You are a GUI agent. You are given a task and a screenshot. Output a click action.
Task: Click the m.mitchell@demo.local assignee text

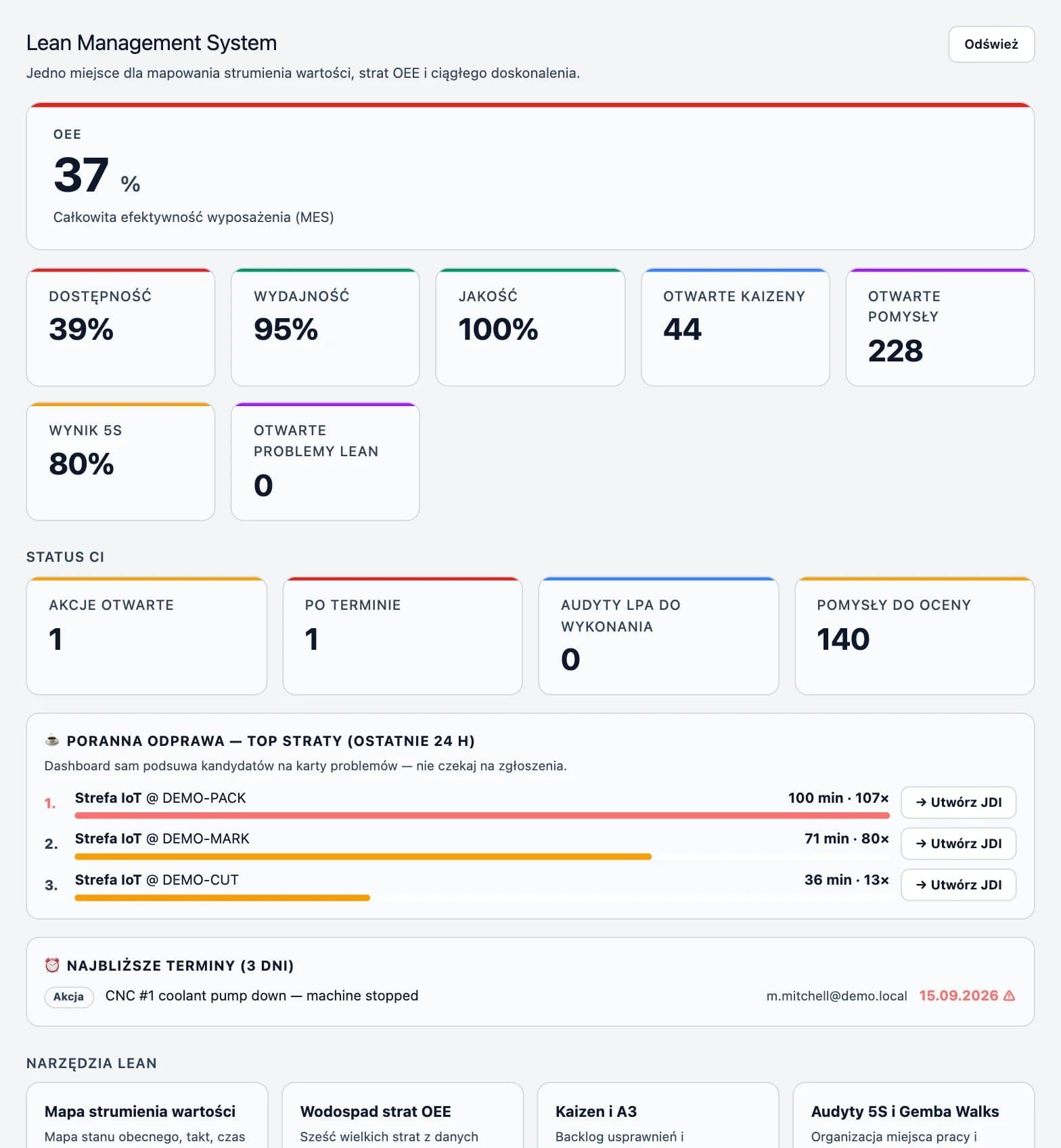836,996
